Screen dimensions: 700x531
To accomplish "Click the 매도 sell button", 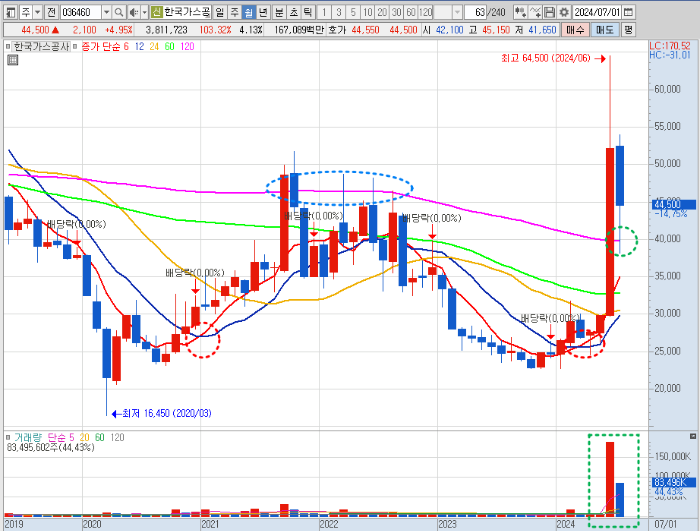I will click(605, 30).
